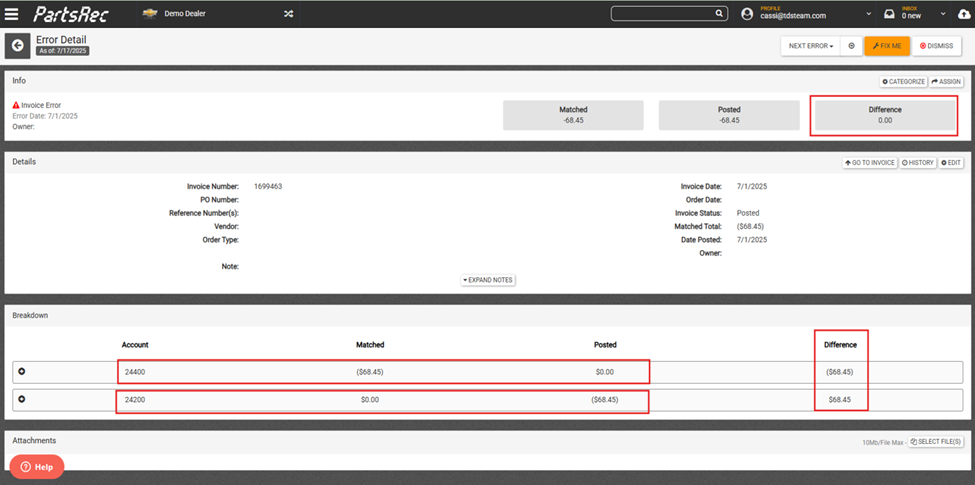Open the profile dropdown chevron

pos(869,14)
